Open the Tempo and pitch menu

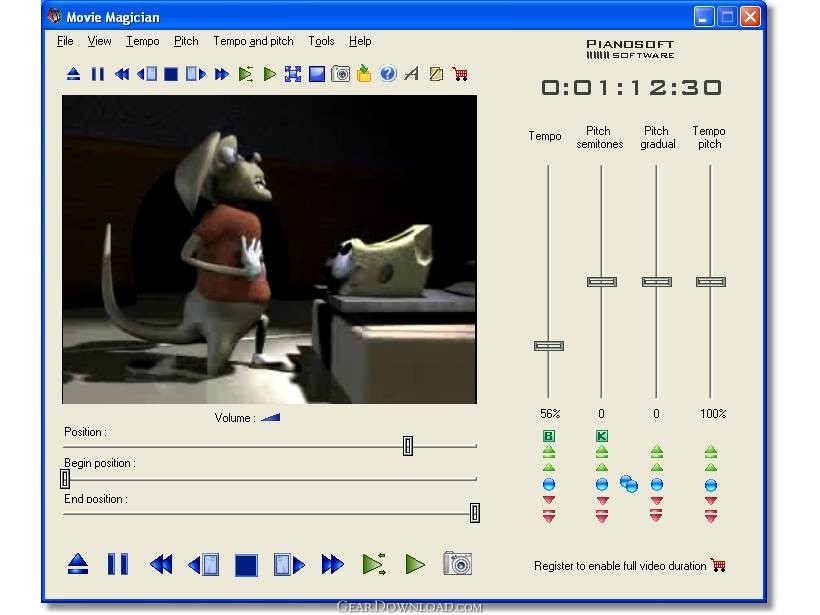pyautogui.click(x=253, y=41)
